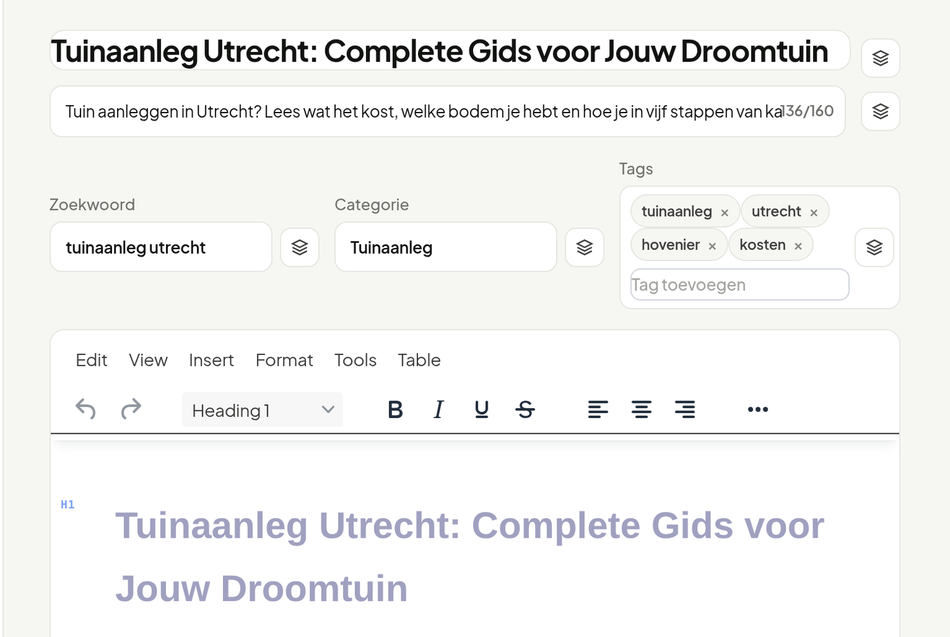Click the article title field
The image size is (950, 637).
(450, 50)
